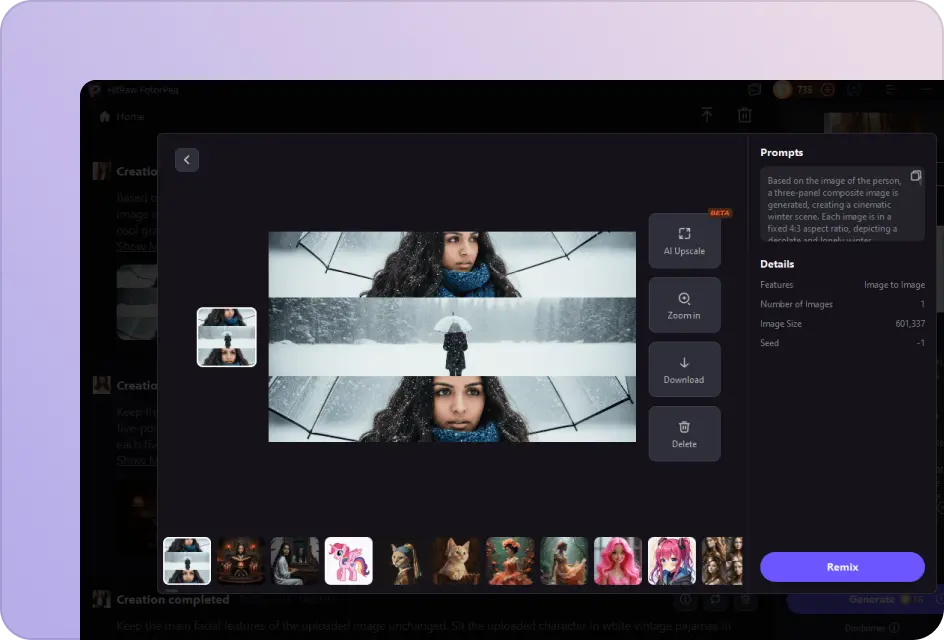944x640 pixels.
Task: Delete the current image
Action: (684, 434)
